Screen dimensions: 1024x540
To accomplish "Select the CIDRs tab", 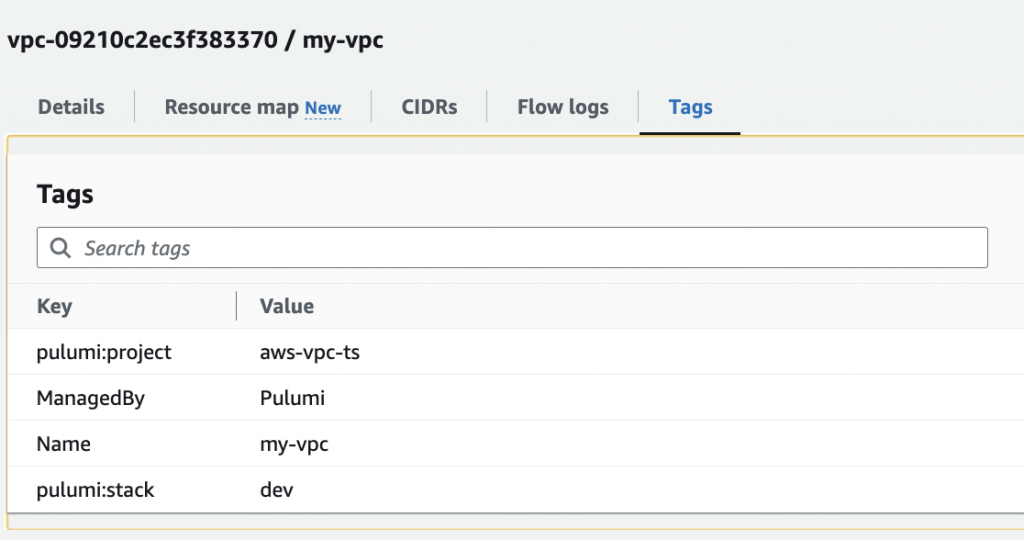I will (429, 107).
